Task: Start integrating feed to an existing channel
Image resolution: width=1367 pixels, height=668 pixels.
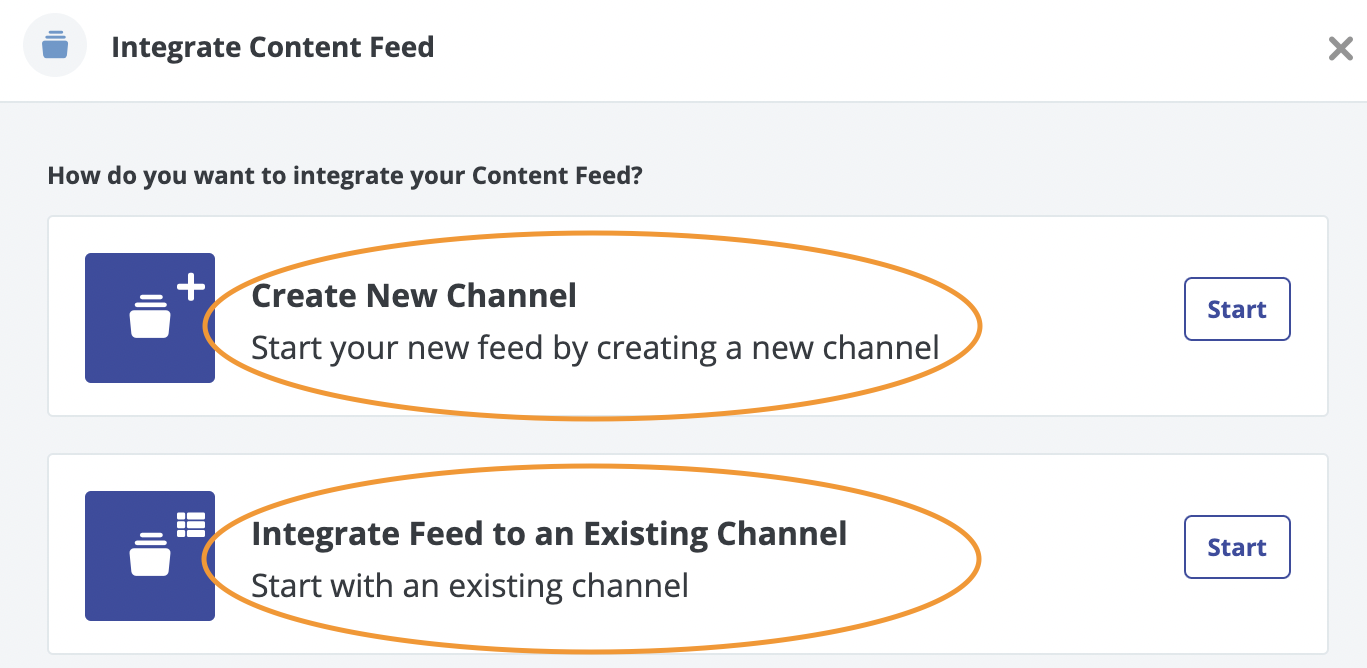Action: click(x=1237, y=547)
